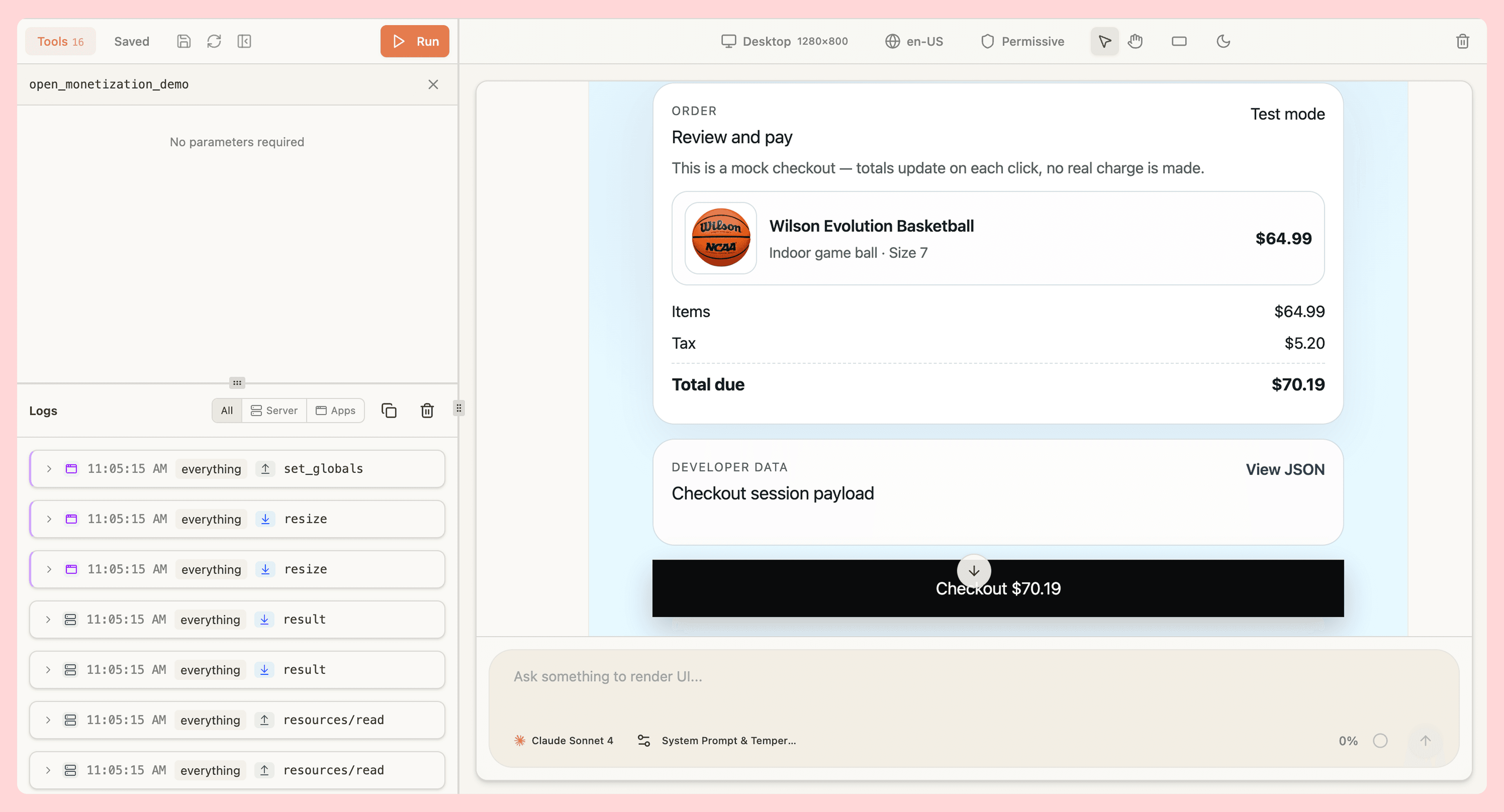Switch logs filter to Server
The image size is (1504, 812).
(274, 410)
